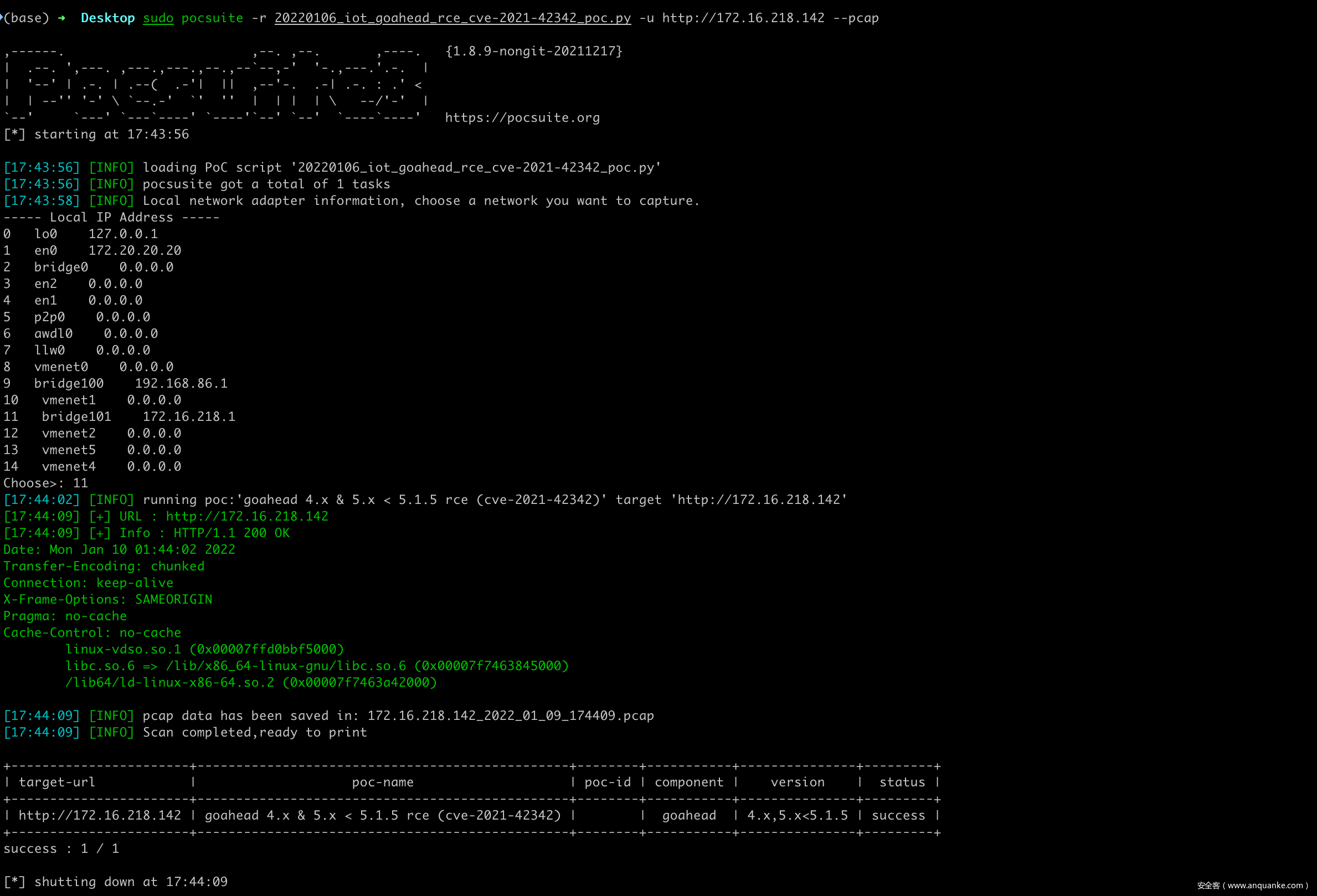Click the target URL http://172.16.218.142 in the command
This screenshot has height=896, width=1317.
(x=743, y=18)
